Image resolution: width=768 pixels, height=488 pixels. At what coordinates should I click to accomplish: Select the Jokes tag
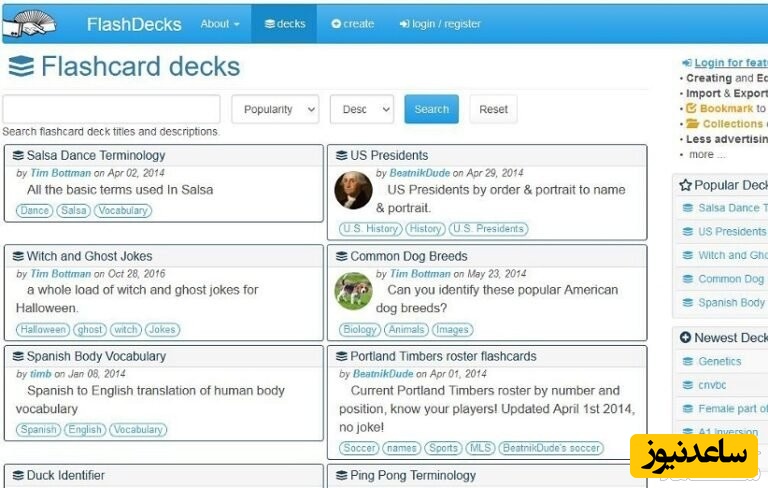point(162,330)
